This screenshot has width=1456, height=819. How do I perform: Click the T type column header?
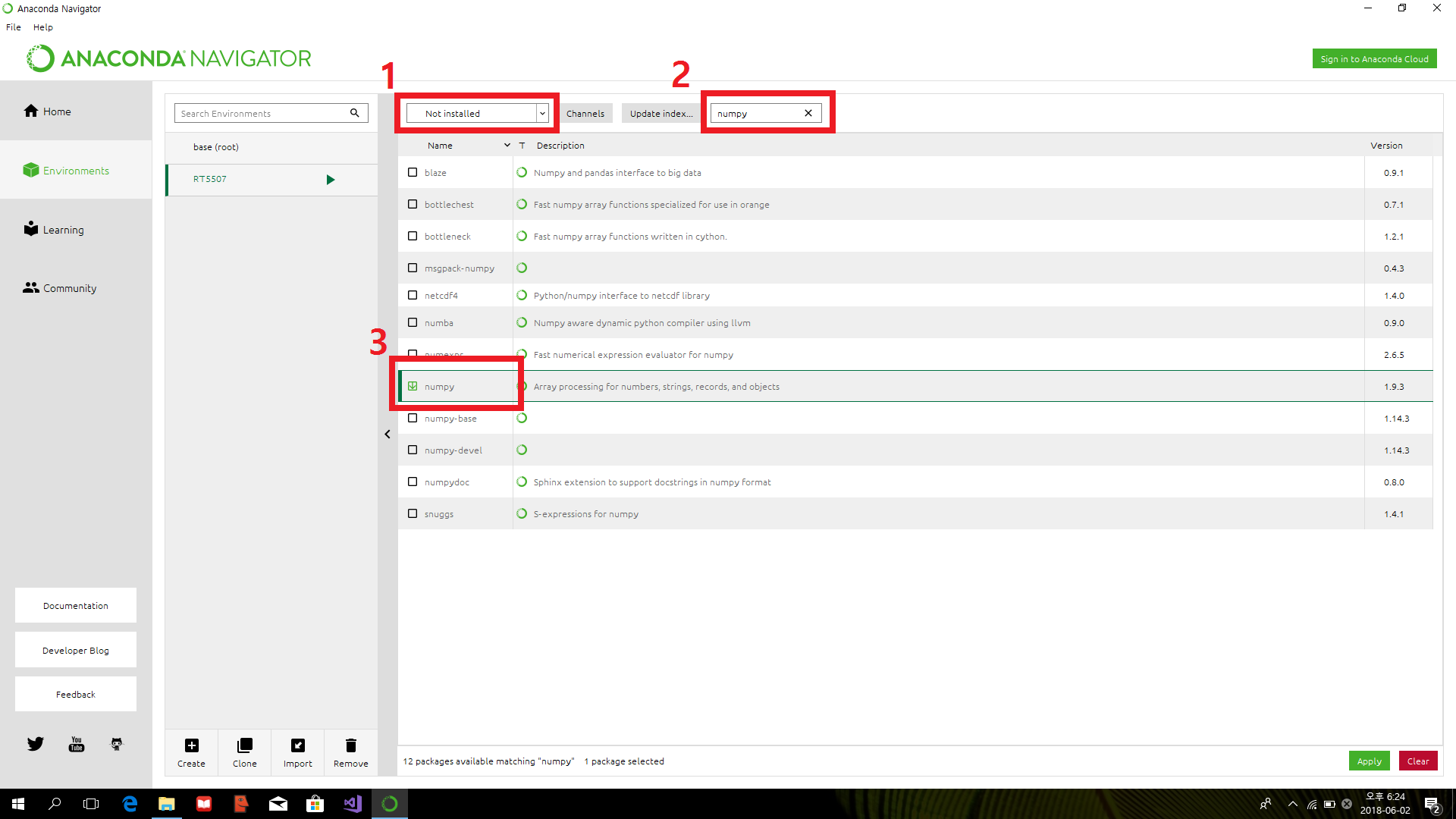(522, 146)
